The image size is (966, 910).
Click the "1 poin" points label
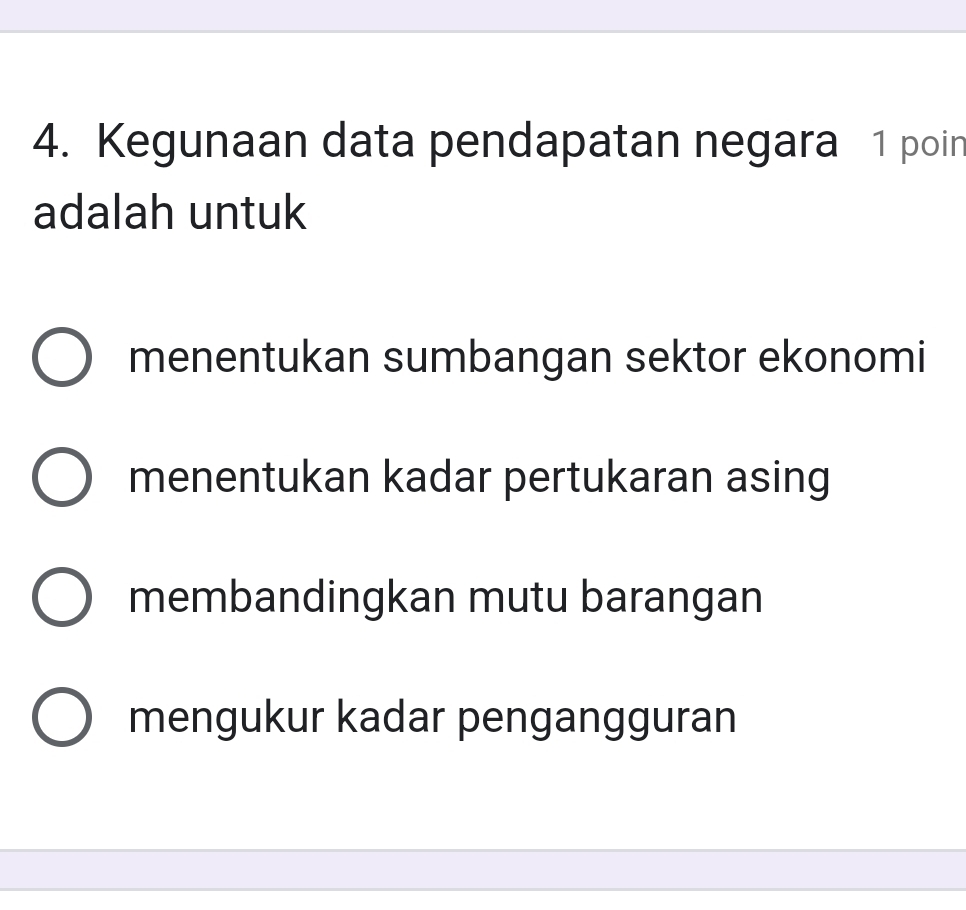tap(917, 145)
